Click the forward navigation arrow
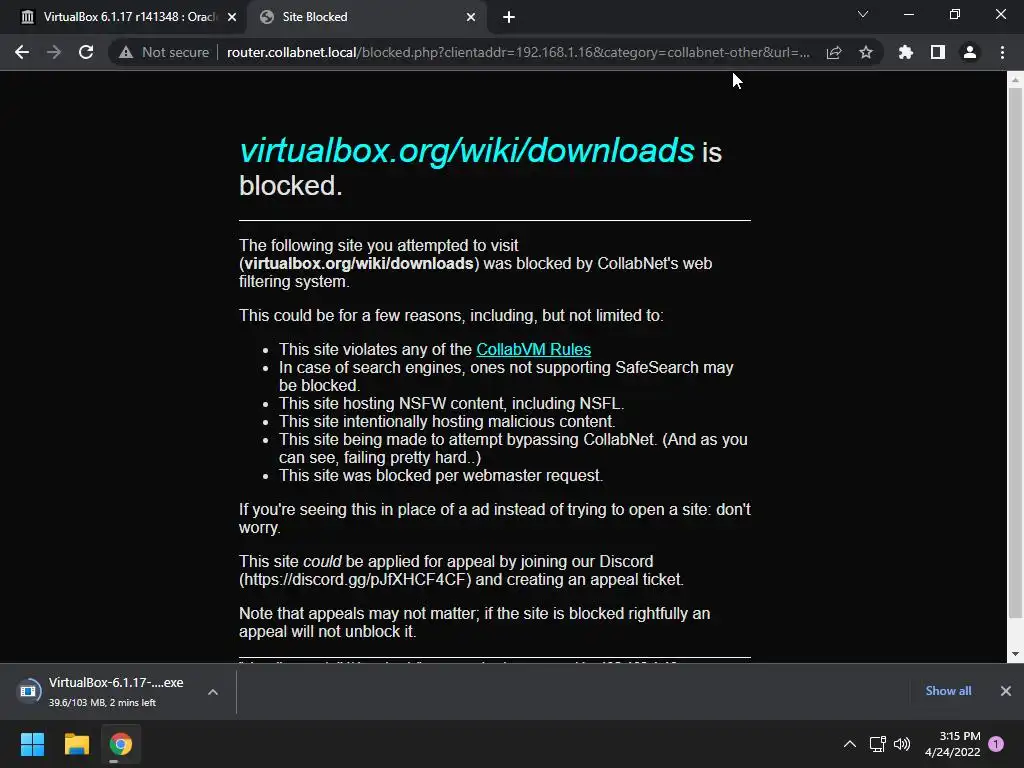 tap(54, 52)
